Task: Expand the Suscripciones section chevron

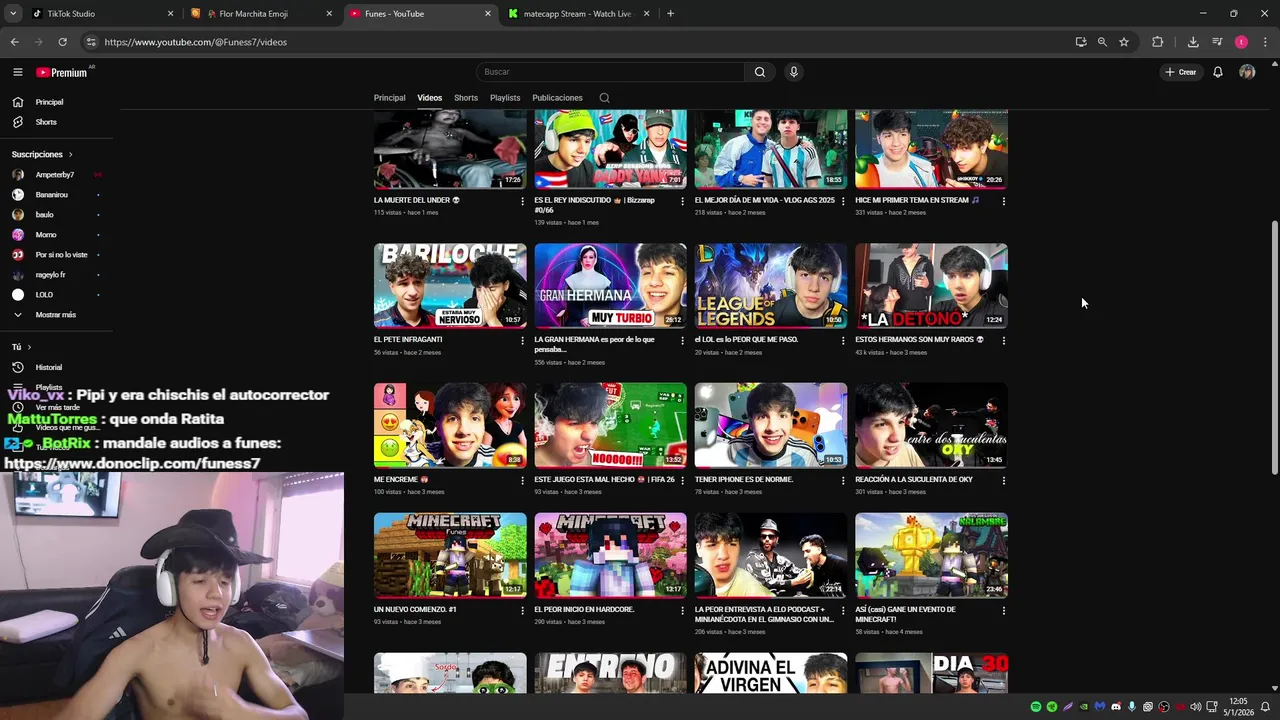Action: pos(70,154)
